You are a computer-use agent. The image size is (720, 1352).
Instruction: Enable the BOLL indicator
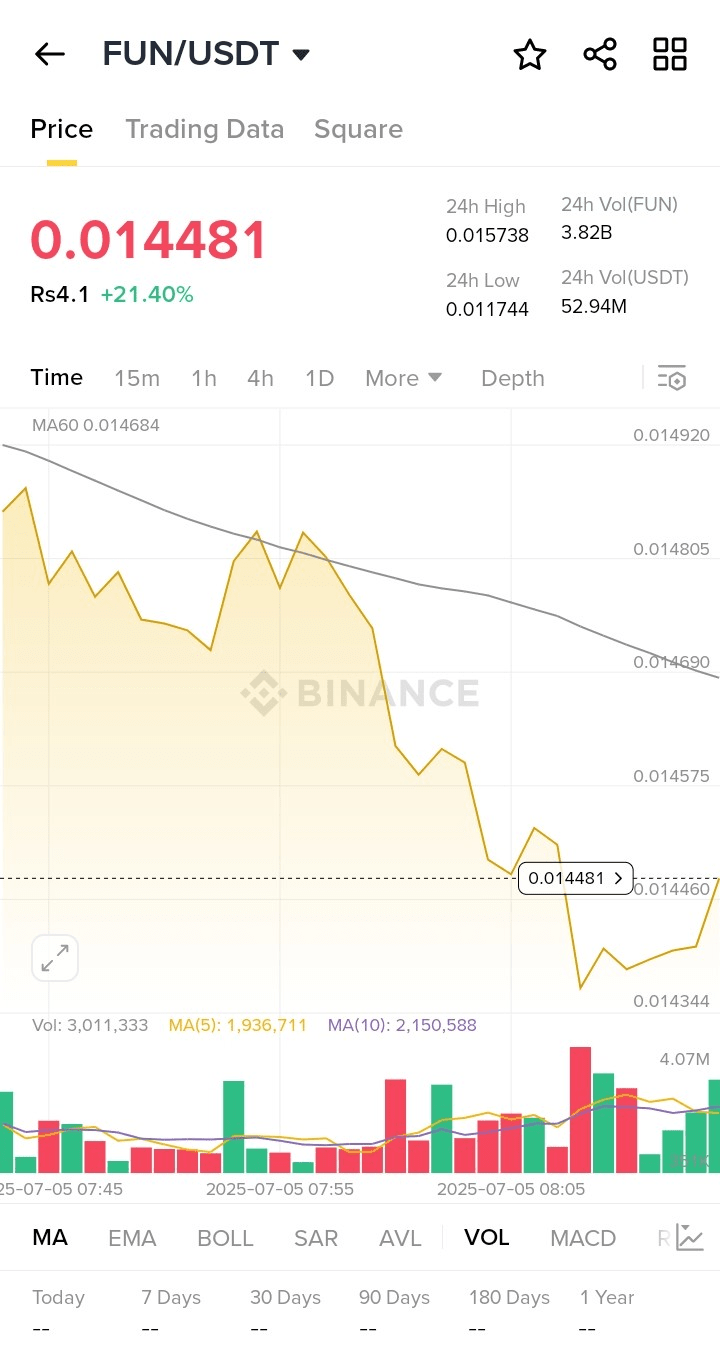coord(225,1238)
